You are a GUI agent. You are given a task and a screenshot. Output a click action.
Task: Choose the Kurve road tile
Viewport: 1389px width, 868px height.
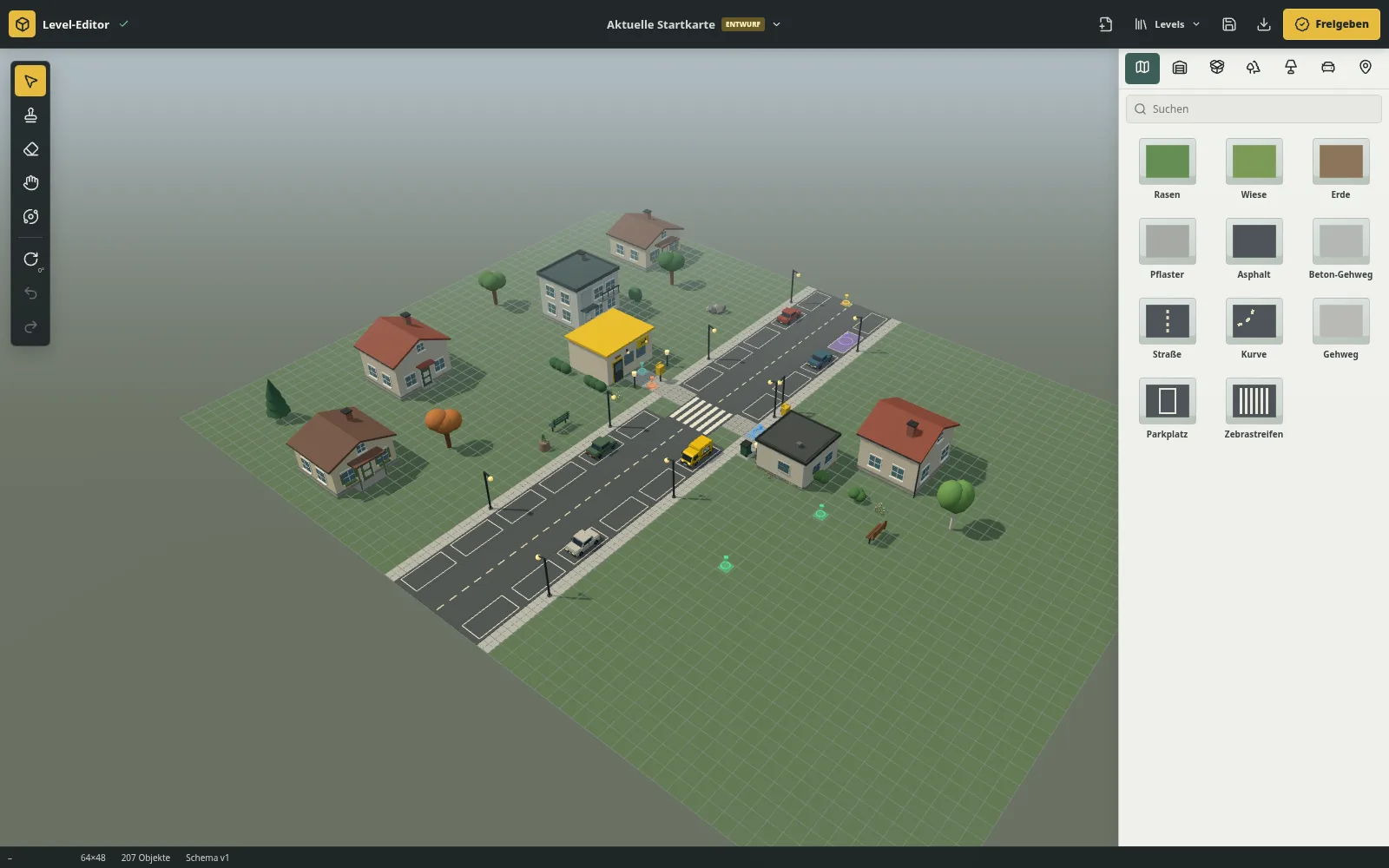1254,329
